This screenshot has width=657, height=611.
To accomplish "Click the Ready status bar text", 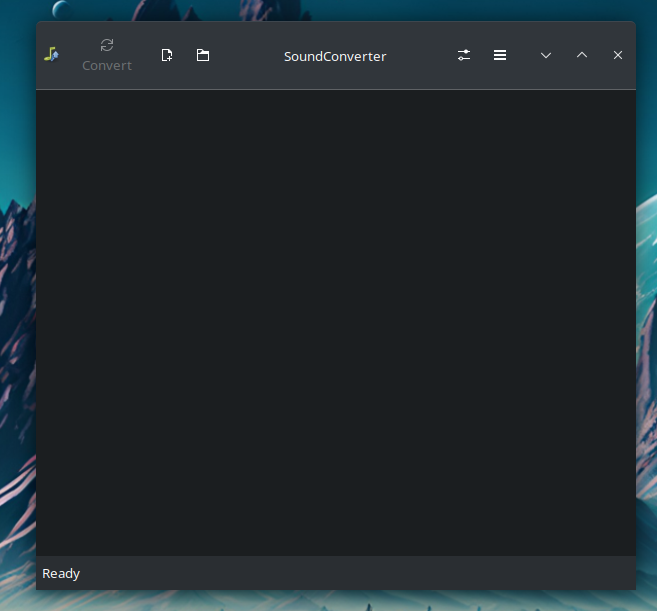I will point(61,573).
